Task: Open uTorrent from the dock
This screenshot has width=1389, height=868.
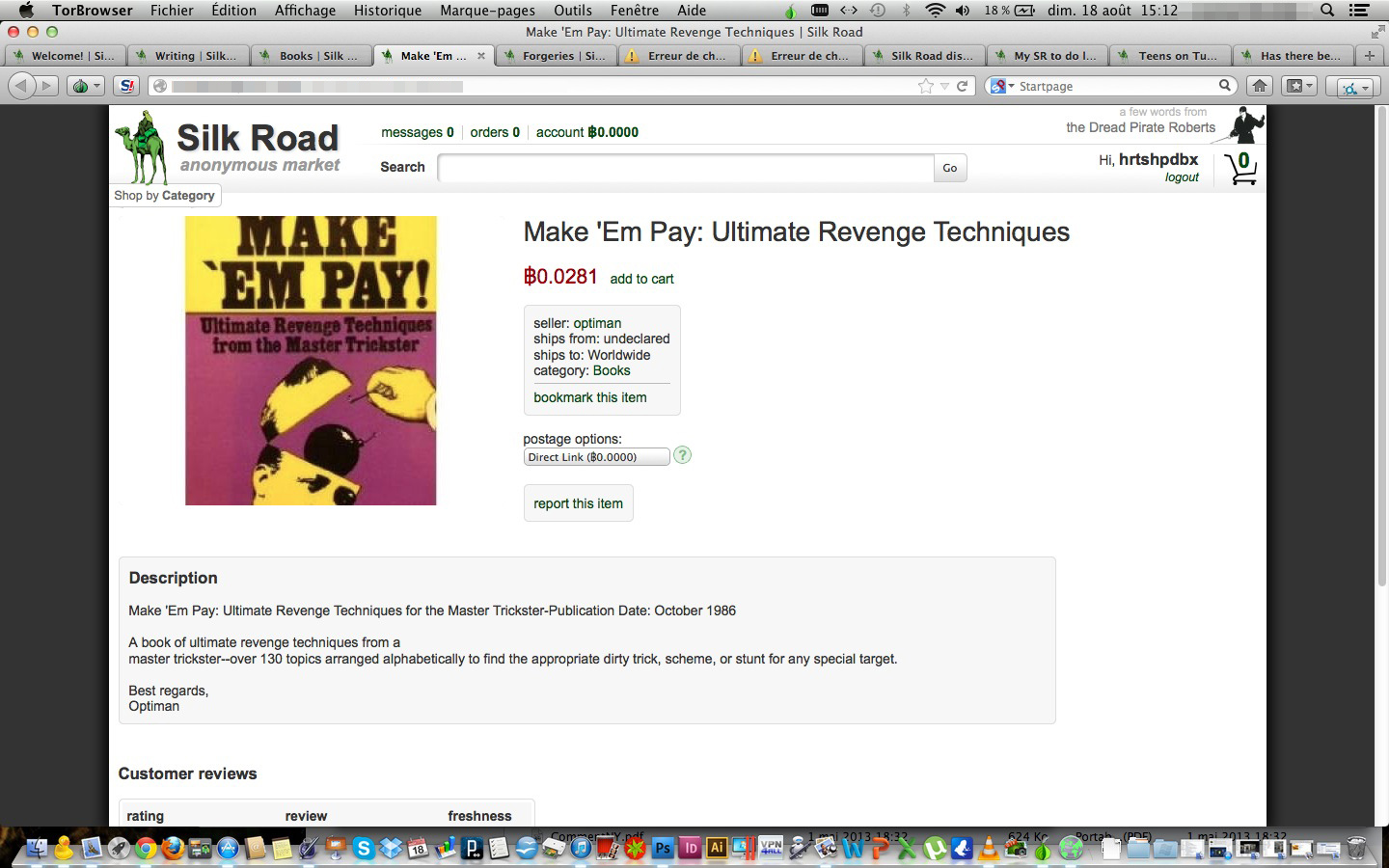Action: [935, 848]
